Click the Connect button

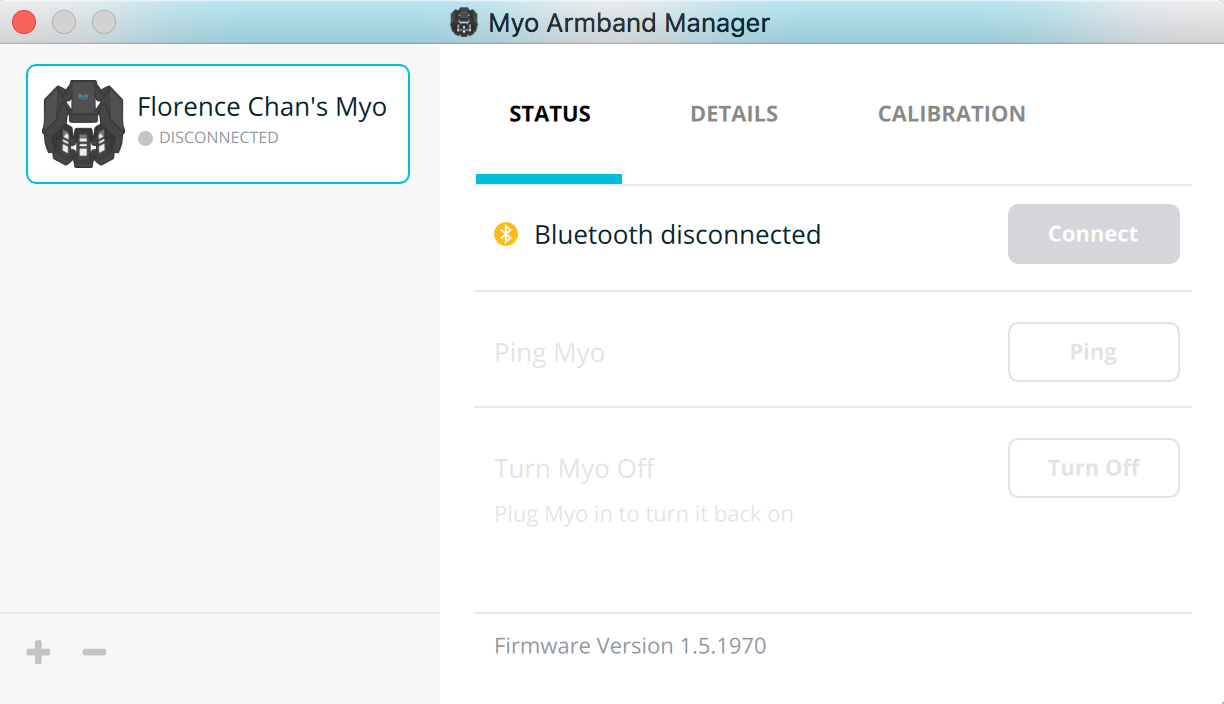click(1094, 234)
